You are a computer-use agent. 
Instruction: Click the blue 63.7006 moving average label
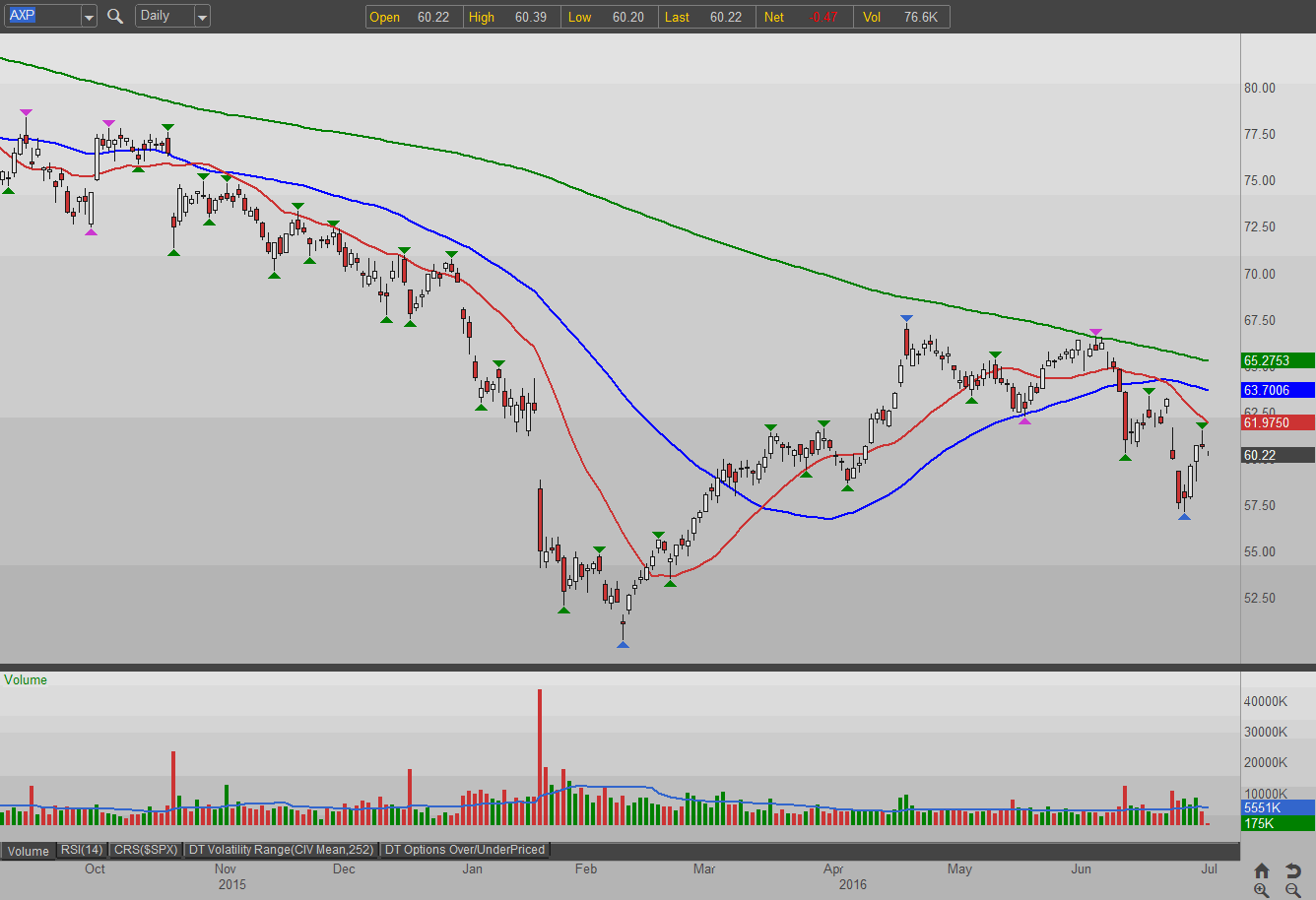[x=1278, y=390]
